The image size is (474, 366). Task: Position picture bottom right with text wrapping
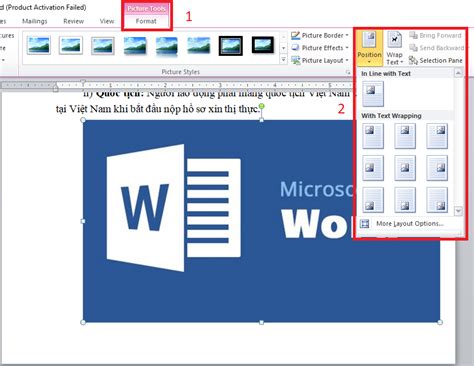[x=437, y=200]
